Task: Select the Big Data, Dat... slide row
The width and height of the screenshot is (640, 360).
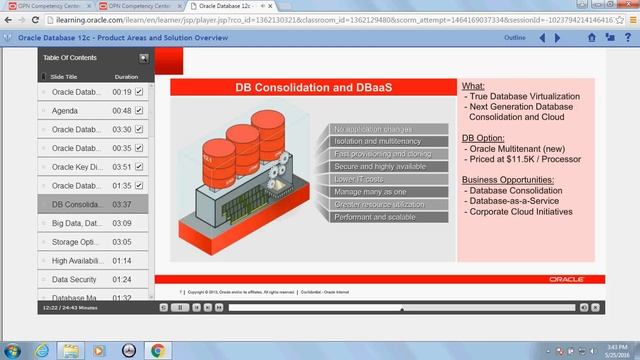Action: [x=93, y=223]
